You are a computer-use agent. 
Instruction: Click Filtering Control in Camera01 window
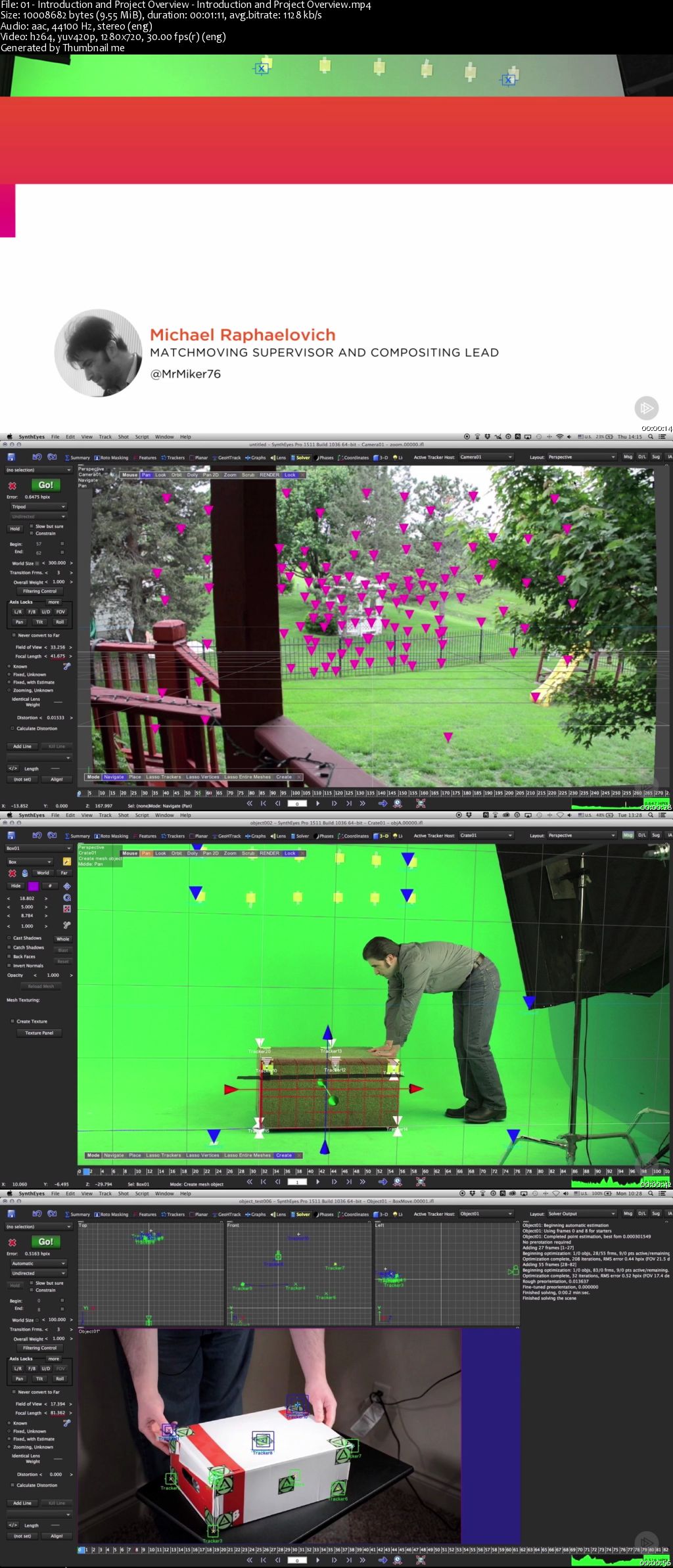click(x=39, y=591)
